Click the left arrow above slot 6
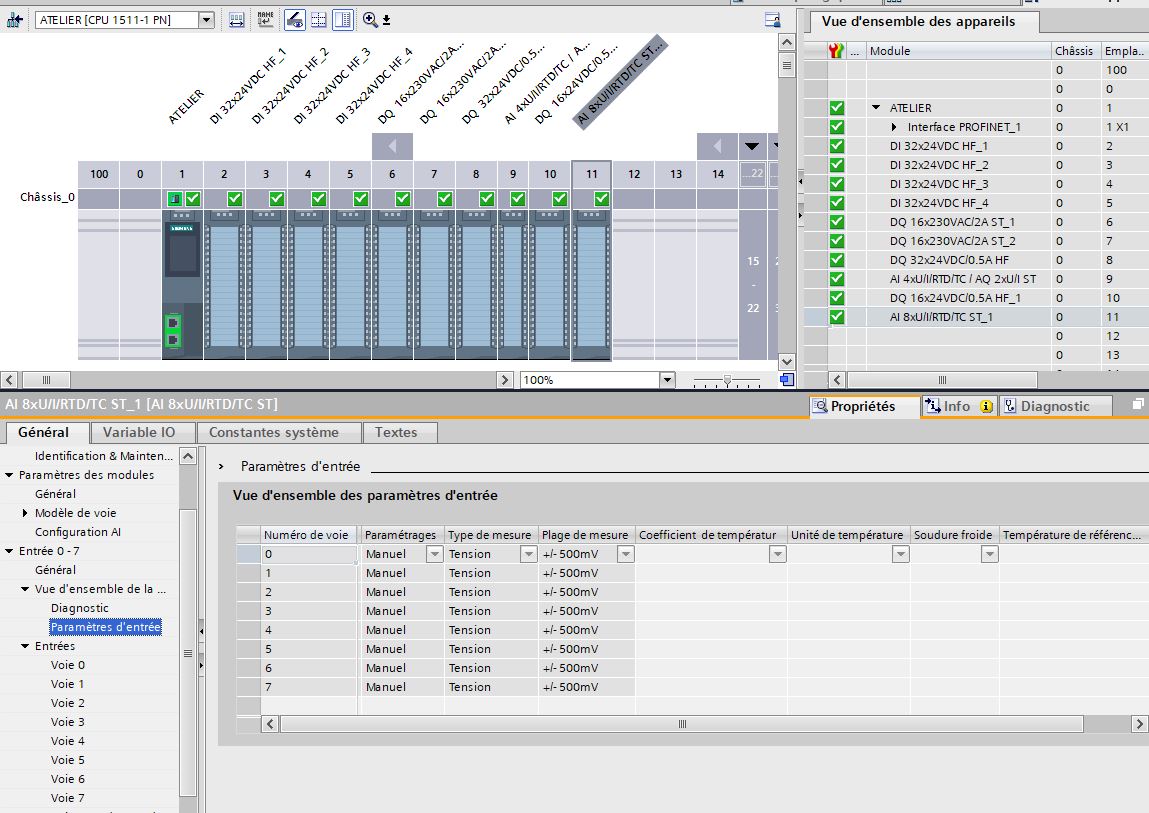This screenshot has width=1149, height=813. (x=392, y=147)
